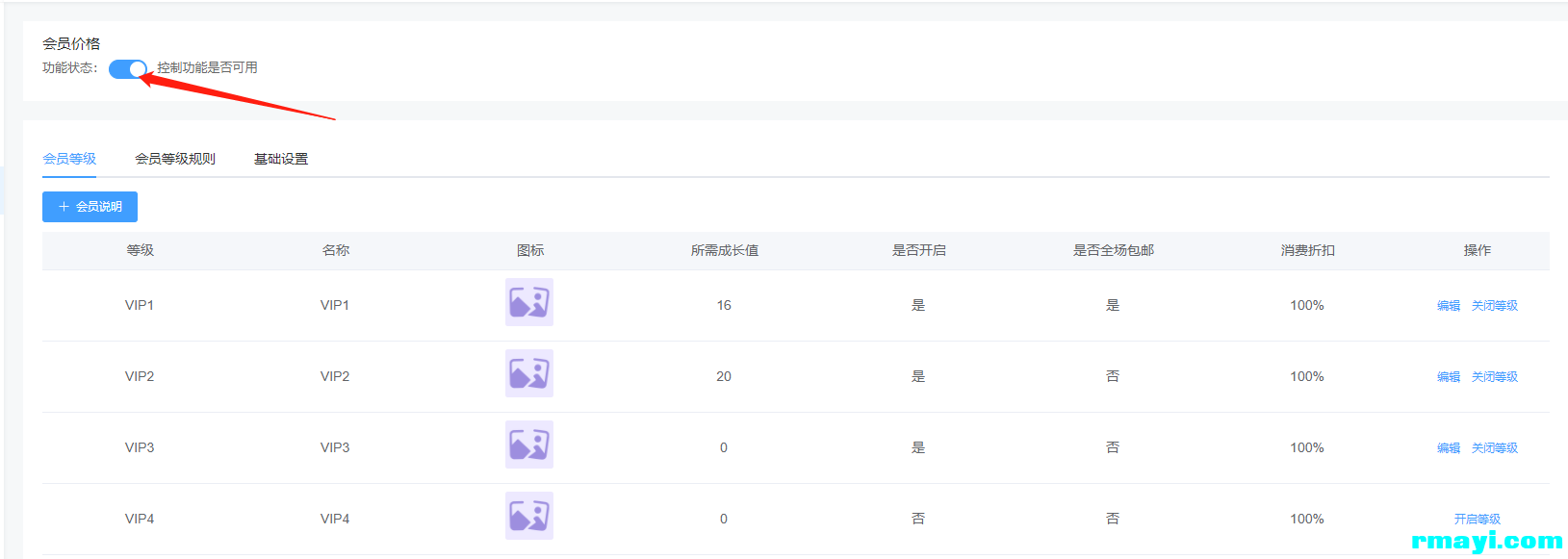Switch to the 会员等级 tab
Screen dimensions: 1568x559
[69, 159]
